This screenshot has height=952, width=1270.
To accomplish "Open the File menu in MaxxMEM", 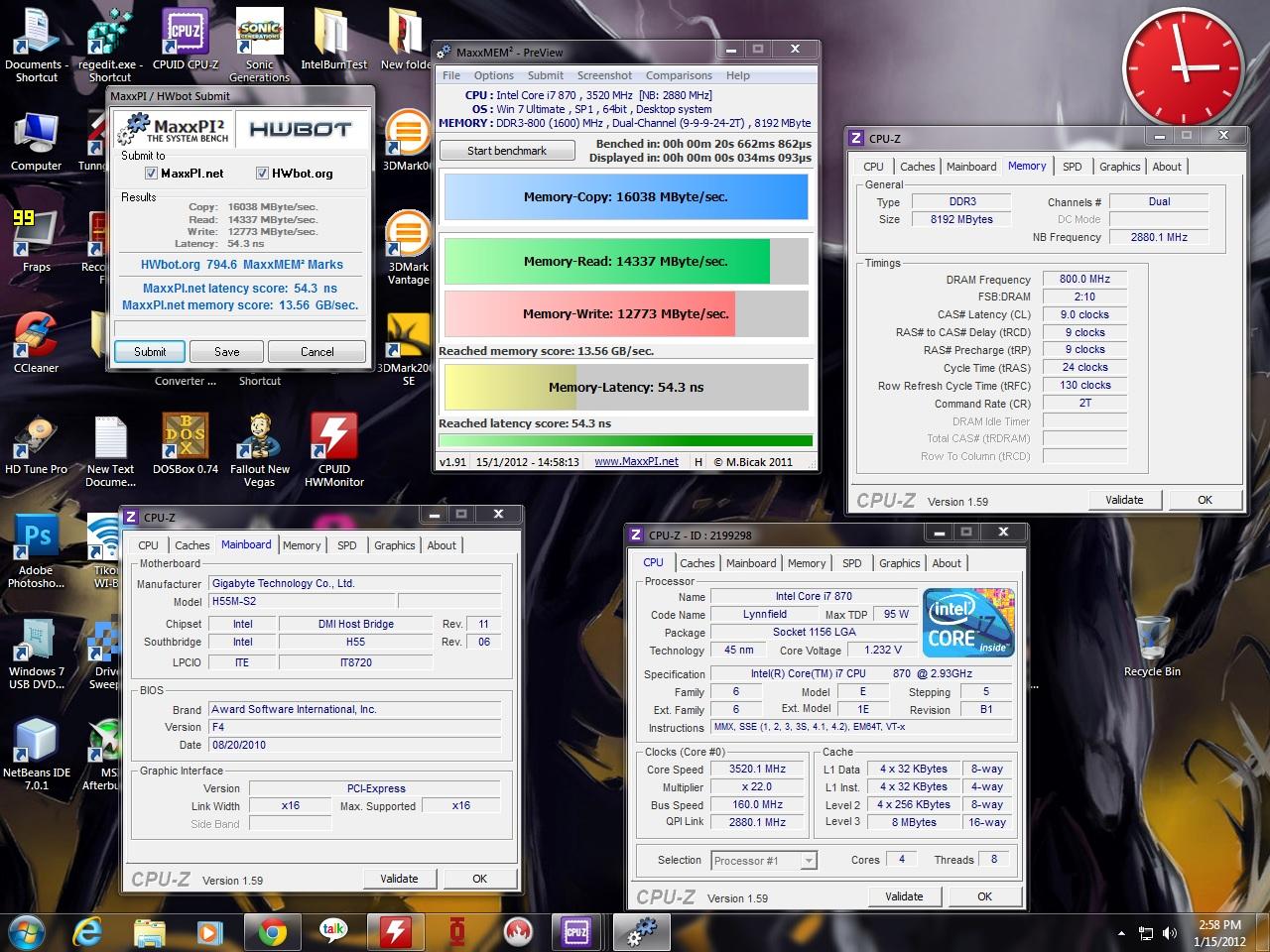I will 451,75.
